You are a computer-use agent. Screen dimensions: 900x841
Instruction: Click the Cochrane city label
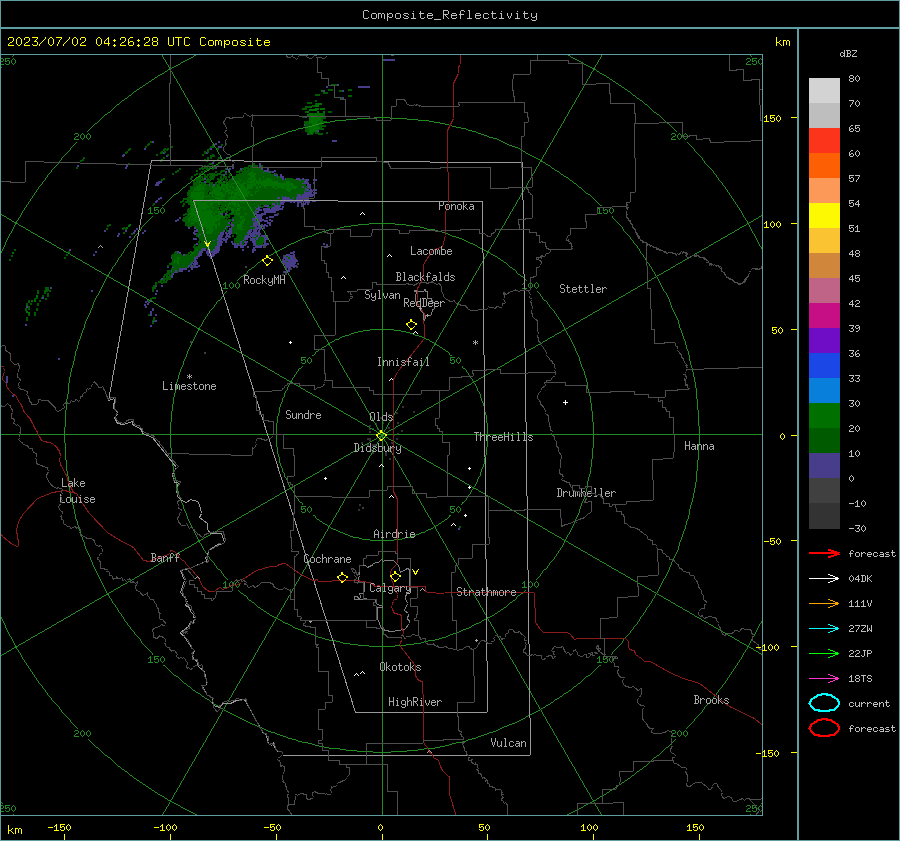(x=327, y=559)
